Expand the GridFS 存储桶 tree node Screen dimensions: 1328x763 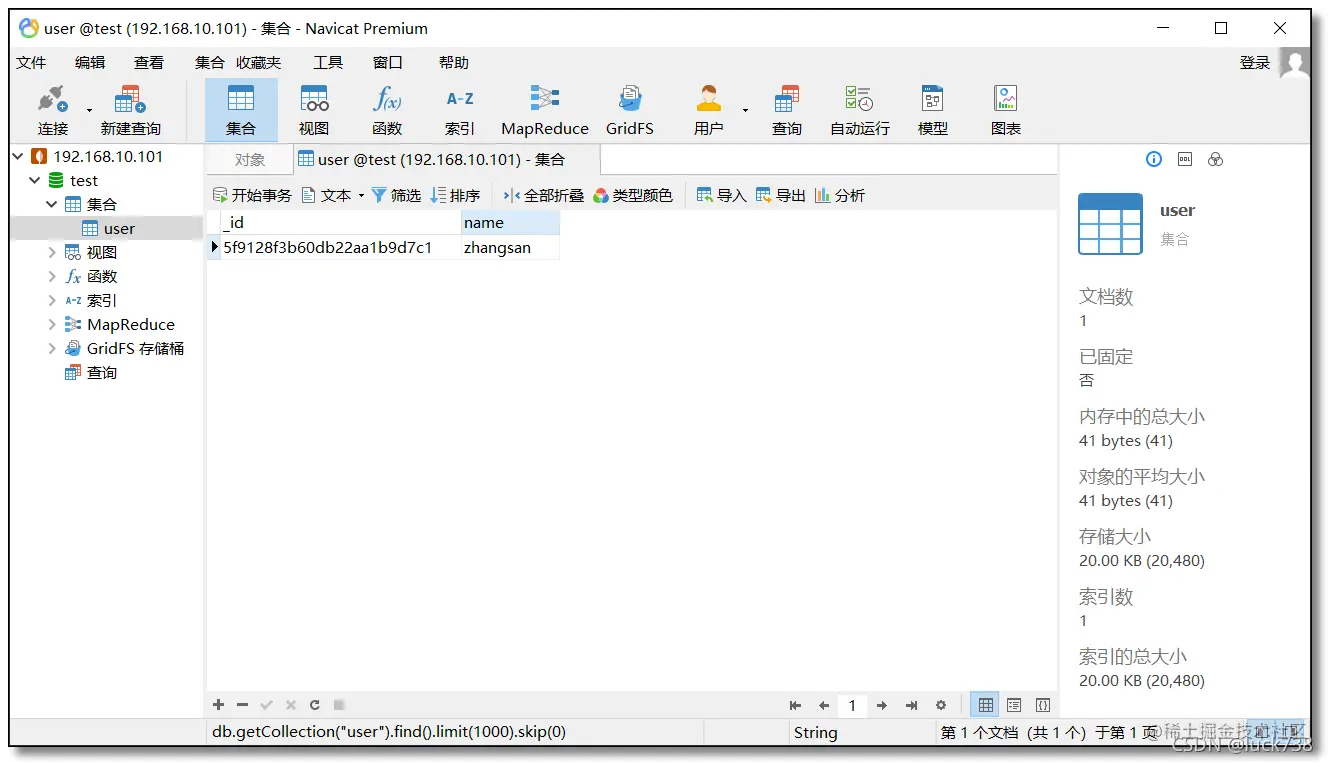pos(52,348)
